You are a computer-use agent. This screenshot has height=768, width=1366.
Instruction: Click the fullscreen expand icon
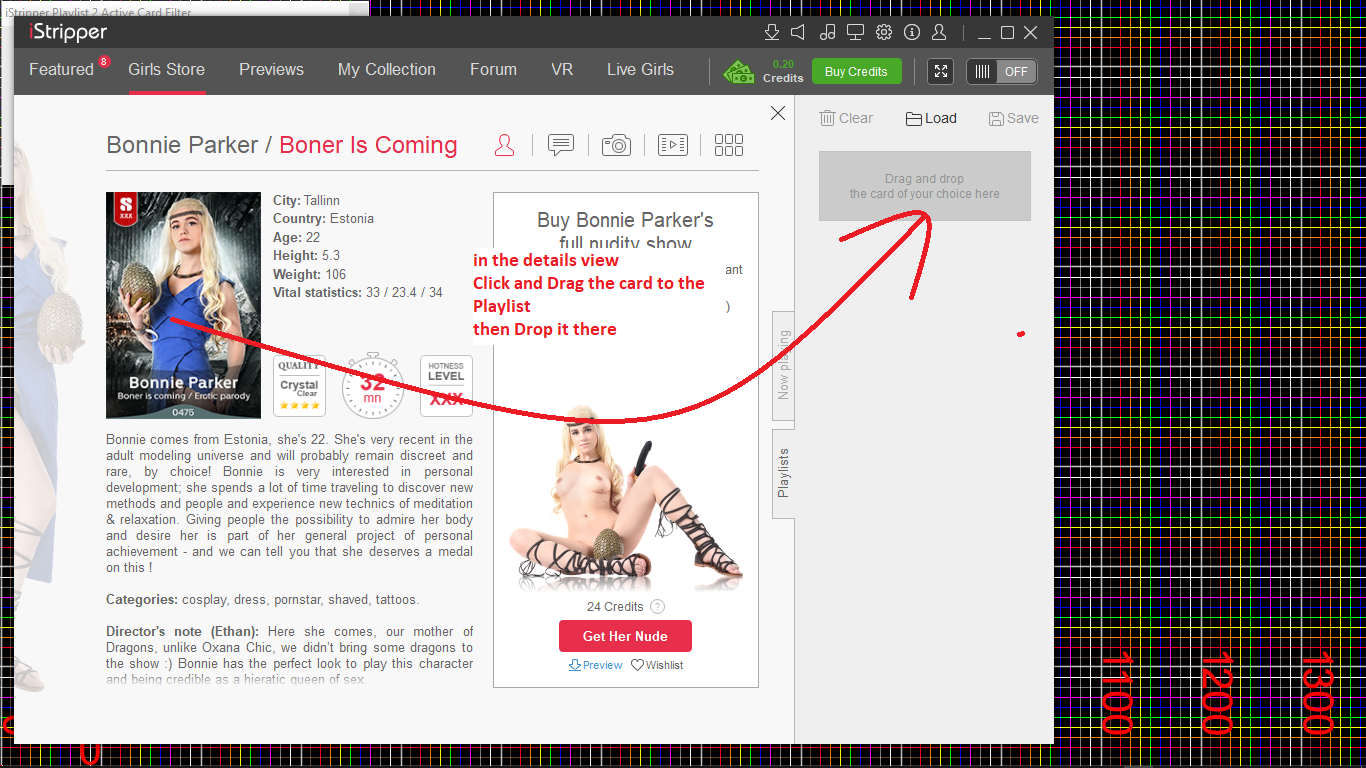941,71
